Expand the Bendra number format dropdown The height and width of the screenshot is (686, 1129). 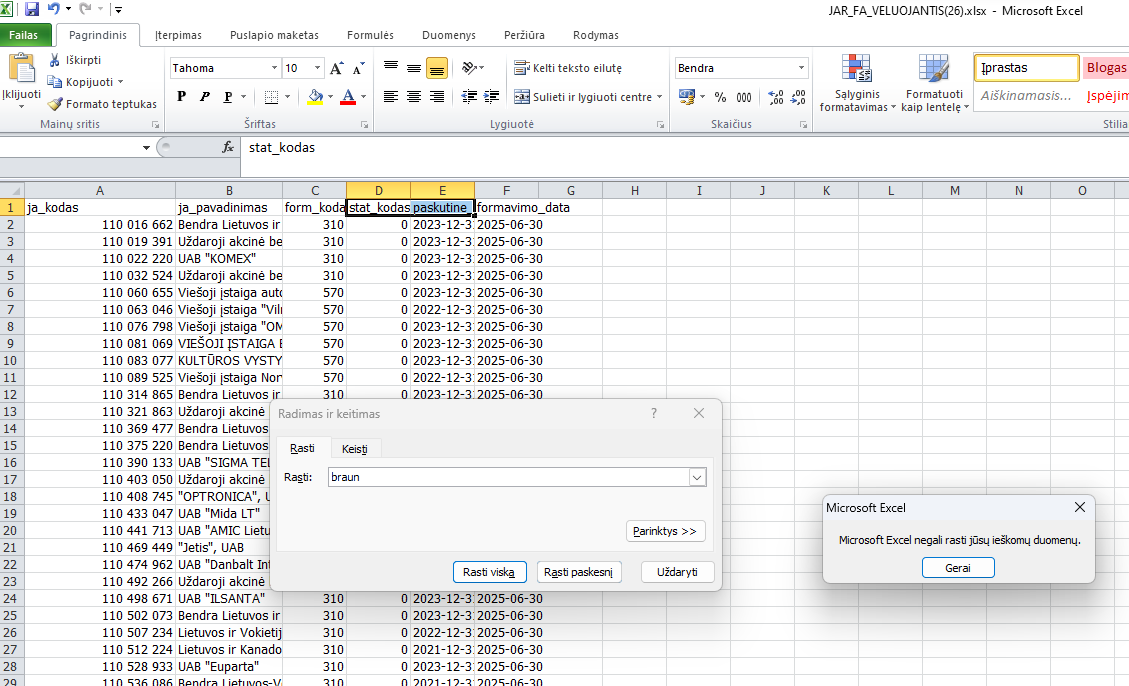[801, 69]
